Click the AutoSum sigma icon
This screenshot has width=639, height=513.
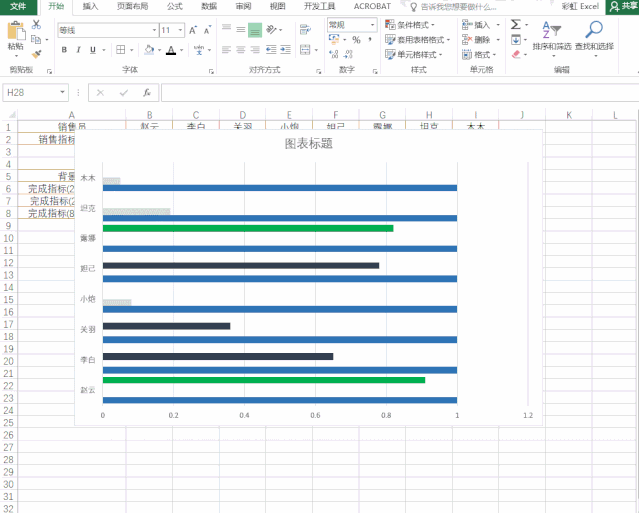click(516, 24)
